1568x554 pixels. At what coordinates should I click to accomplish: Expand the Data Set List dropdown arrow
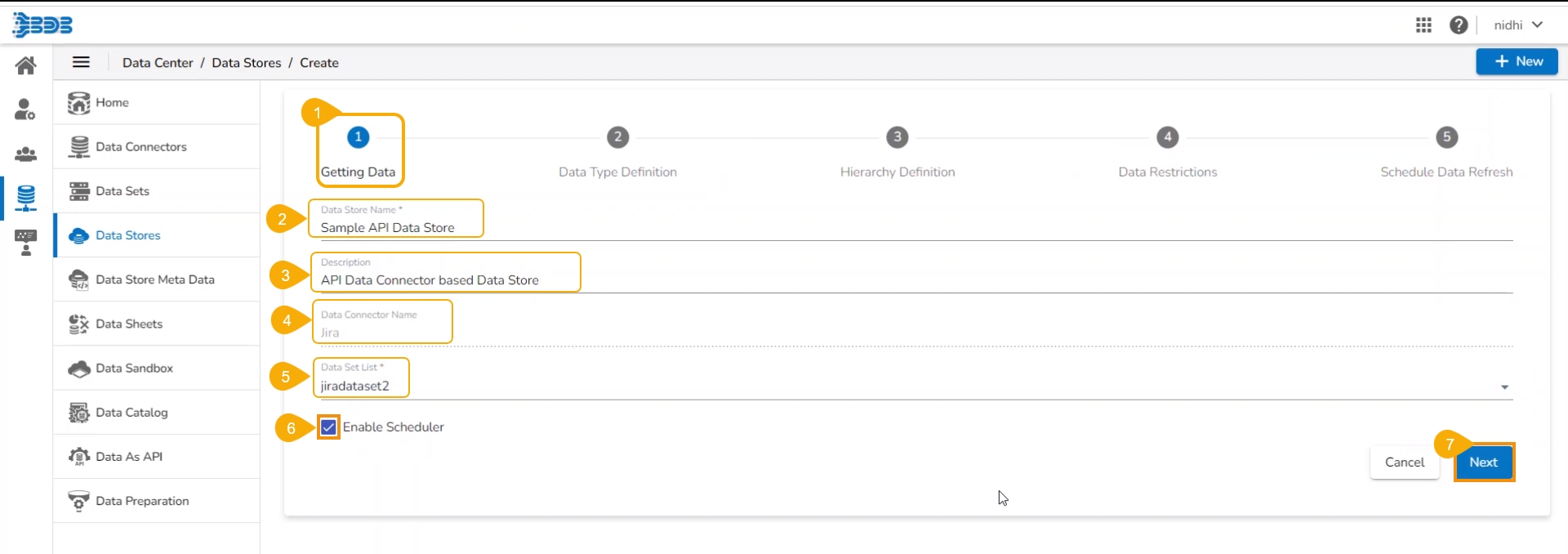point(1504,387)
